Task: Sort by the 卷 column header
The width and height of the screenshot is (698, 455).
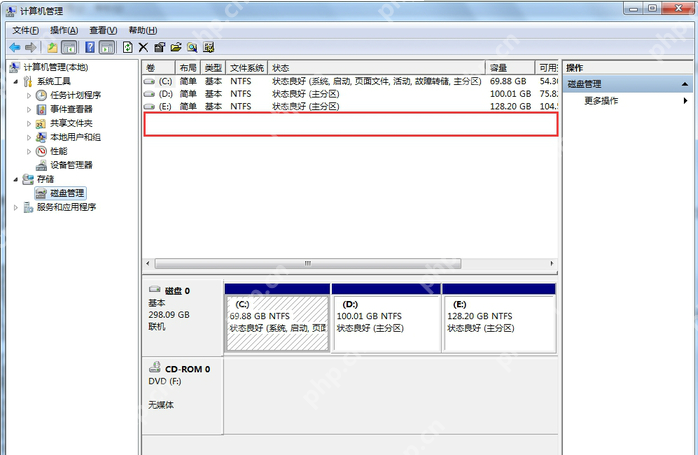Action: (158, 68)
